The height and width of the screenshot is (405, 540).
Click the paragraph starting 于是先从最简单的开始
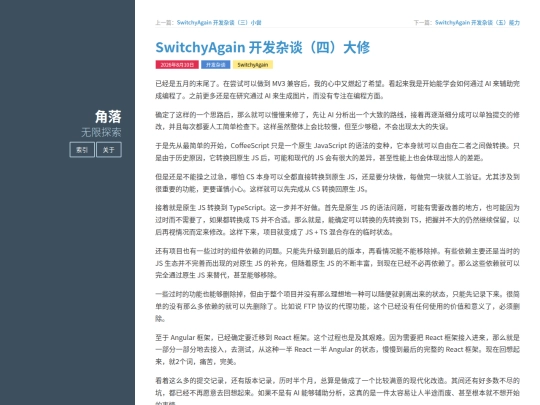[338, 152]
